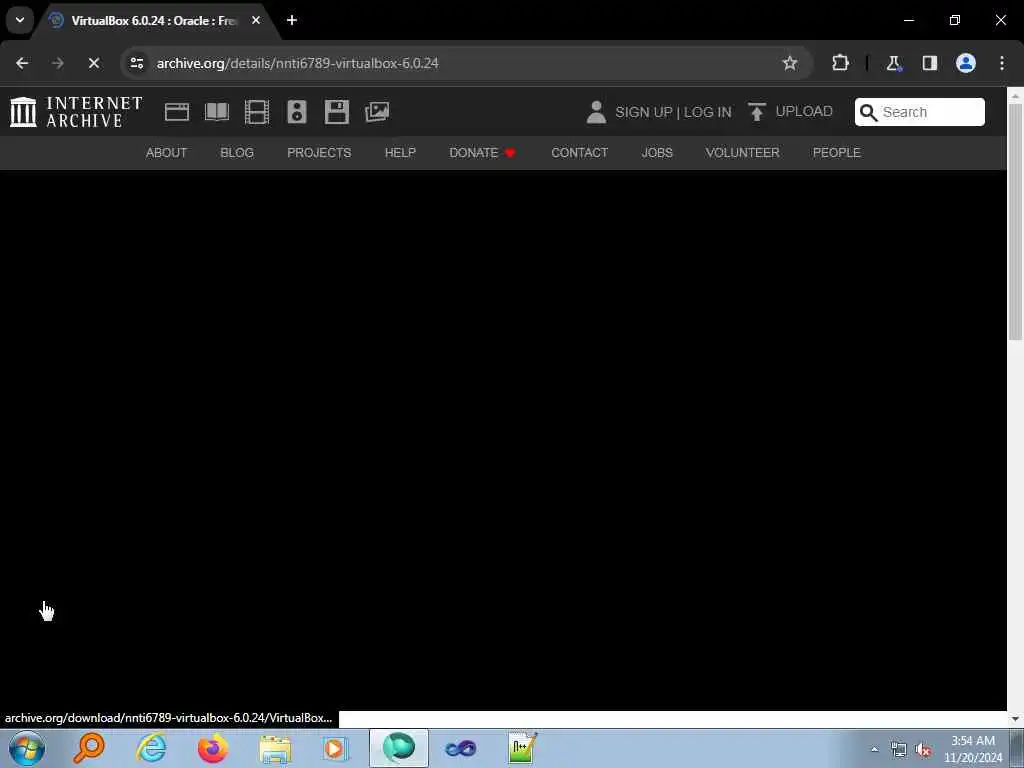Open the ABOUT menu item

(166, 153)
